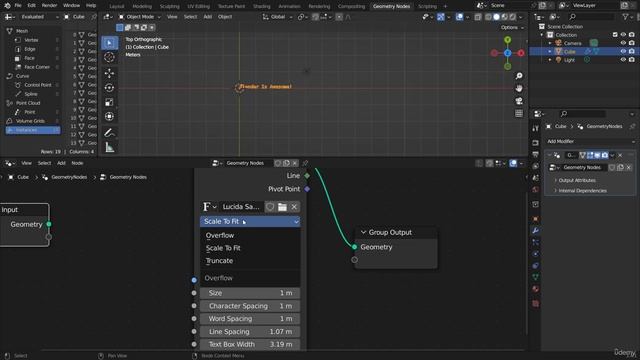The image size is (640, 360).
Task: Toggle X-ray mode in viewport header
Action: pos(478,17)
